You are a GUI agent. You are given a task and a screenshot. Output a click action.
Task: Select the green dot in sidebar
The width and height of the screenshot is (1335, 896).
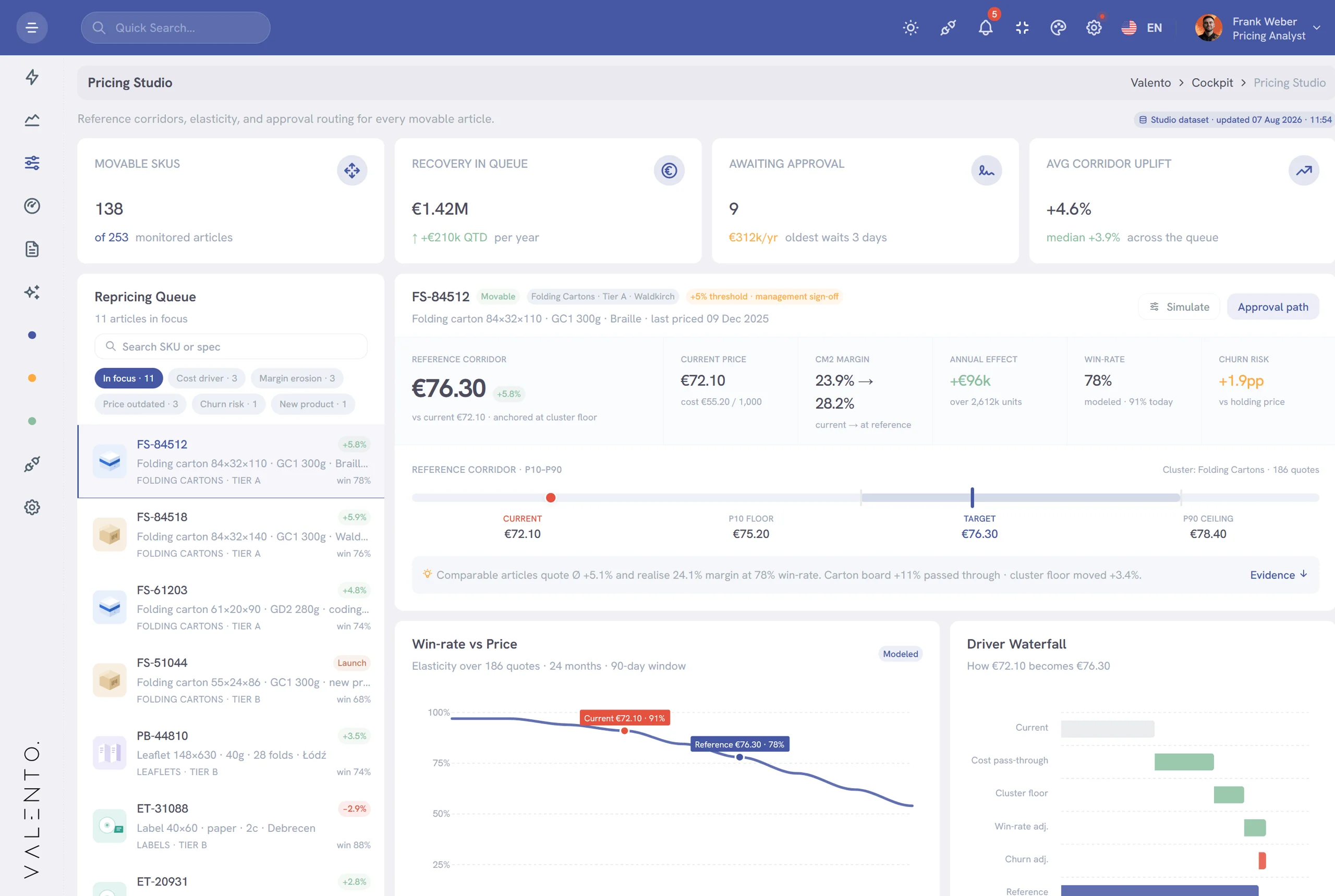pyautogui.click(x=32, y=421)
